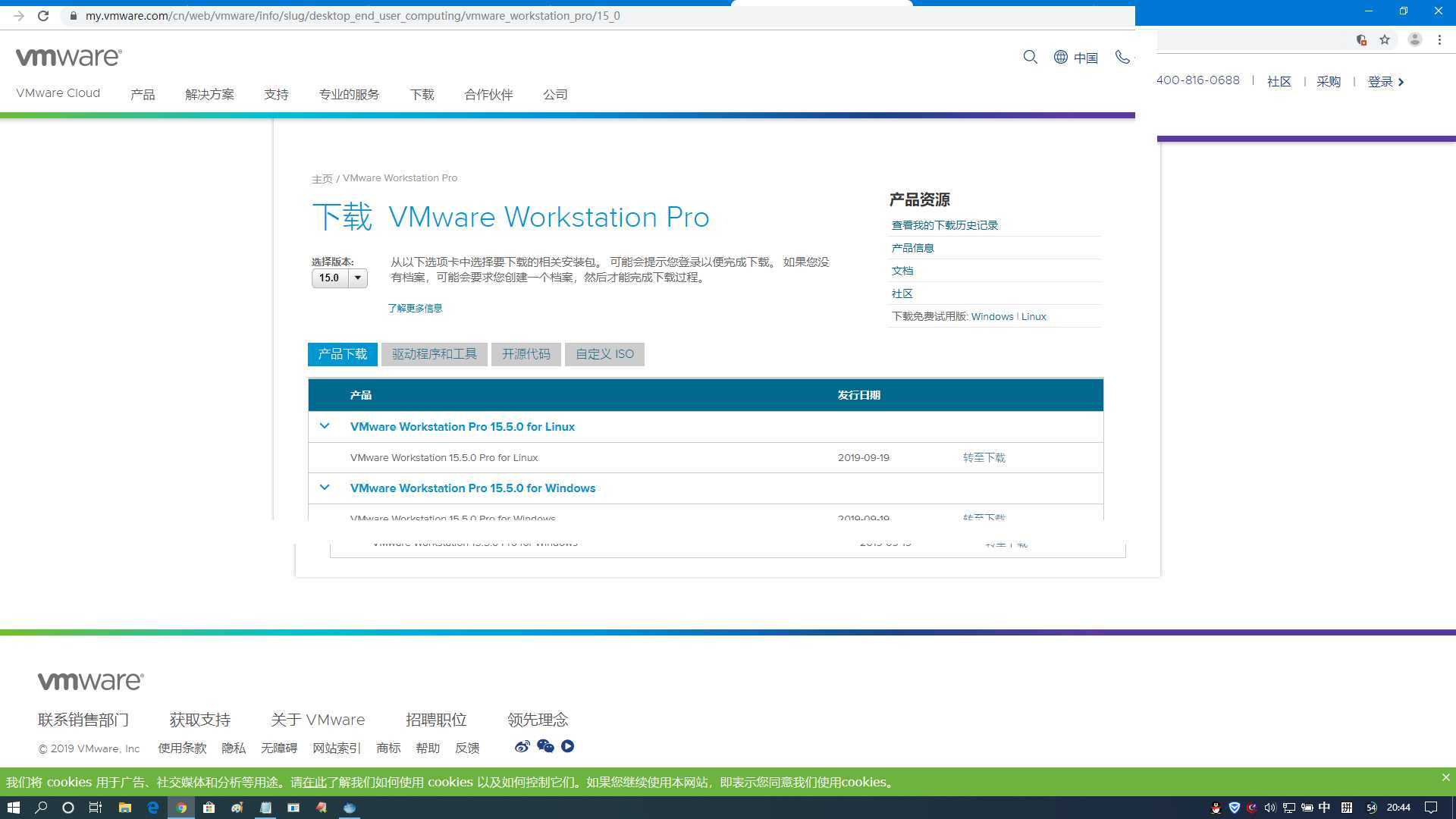
Task: Open Task View on the taskbar
Action: [96, 808]
